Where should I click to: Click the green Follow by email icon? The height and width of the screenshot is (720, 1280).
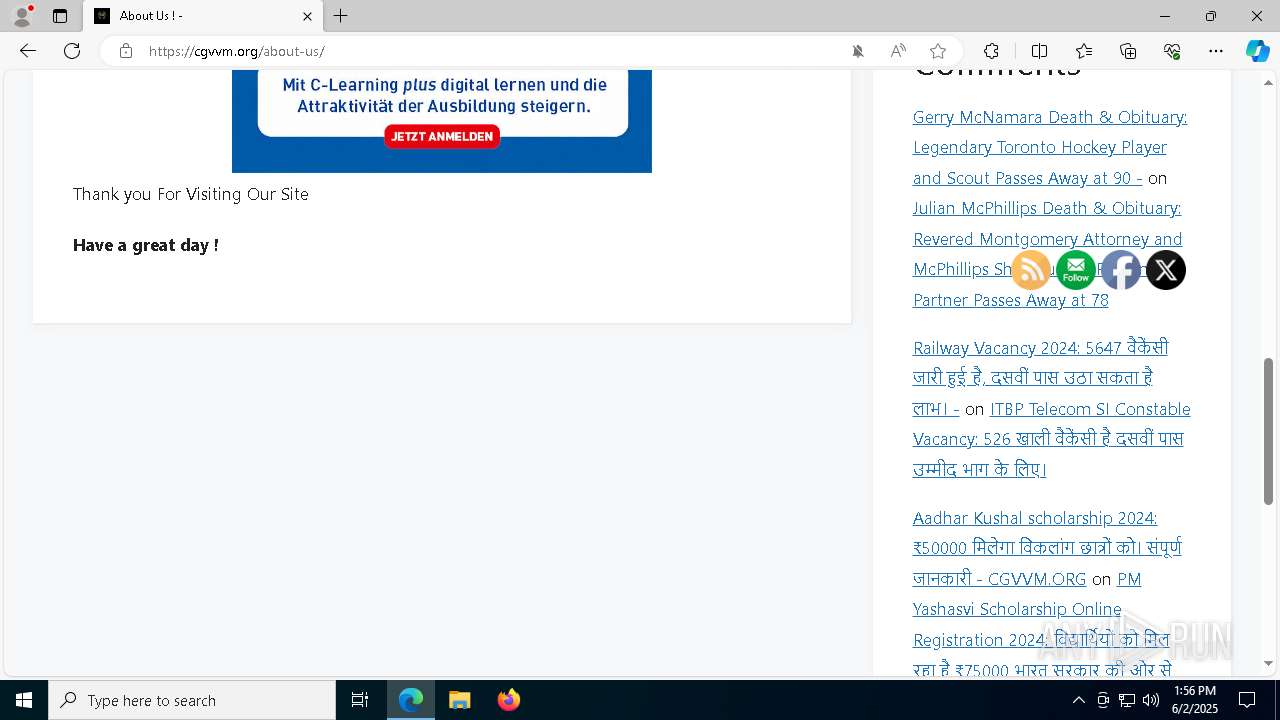point(1076,270)
